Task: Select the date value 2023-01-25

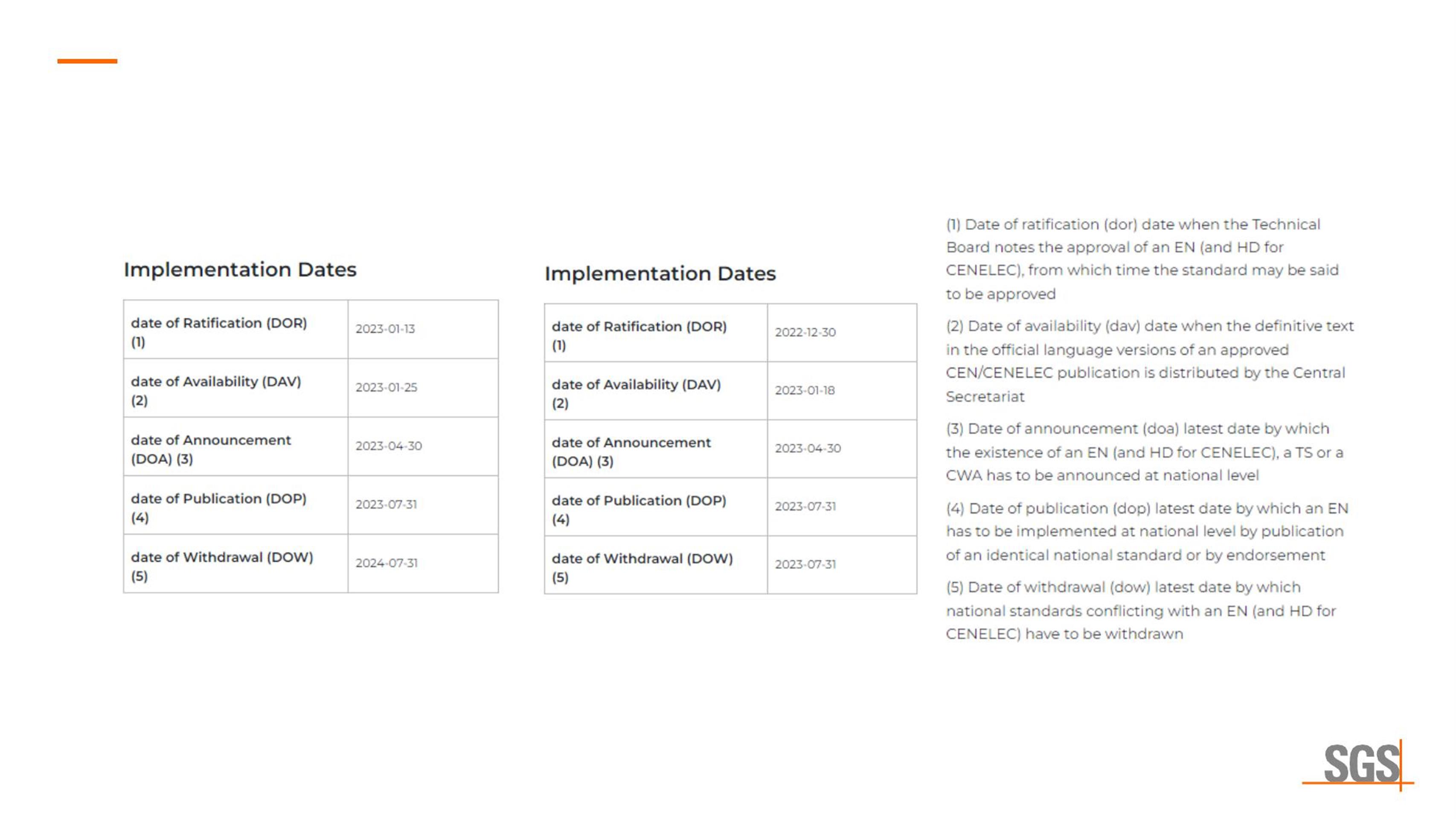Action: click(386, 388)
